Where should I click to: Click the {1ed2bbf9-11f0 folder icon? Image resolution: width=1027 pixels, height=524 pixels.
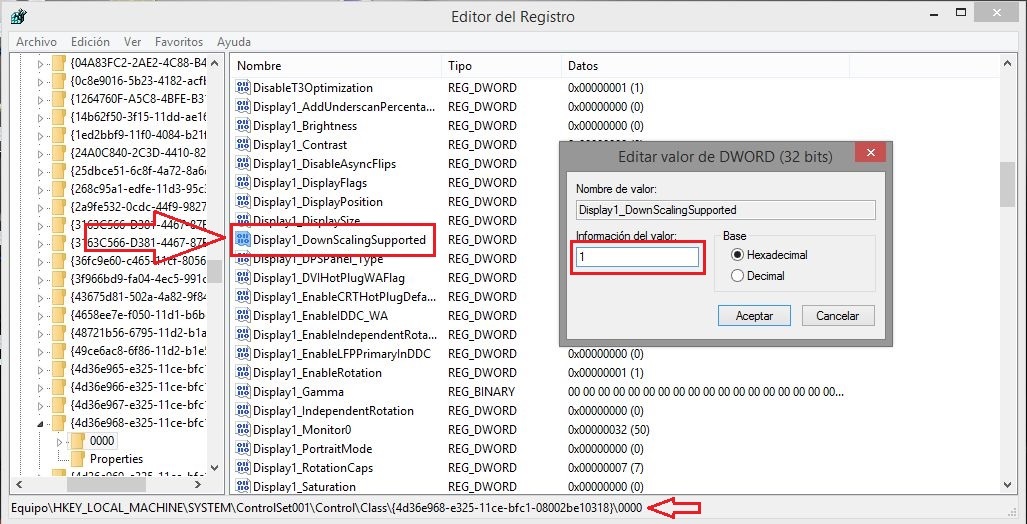(59, 135)
